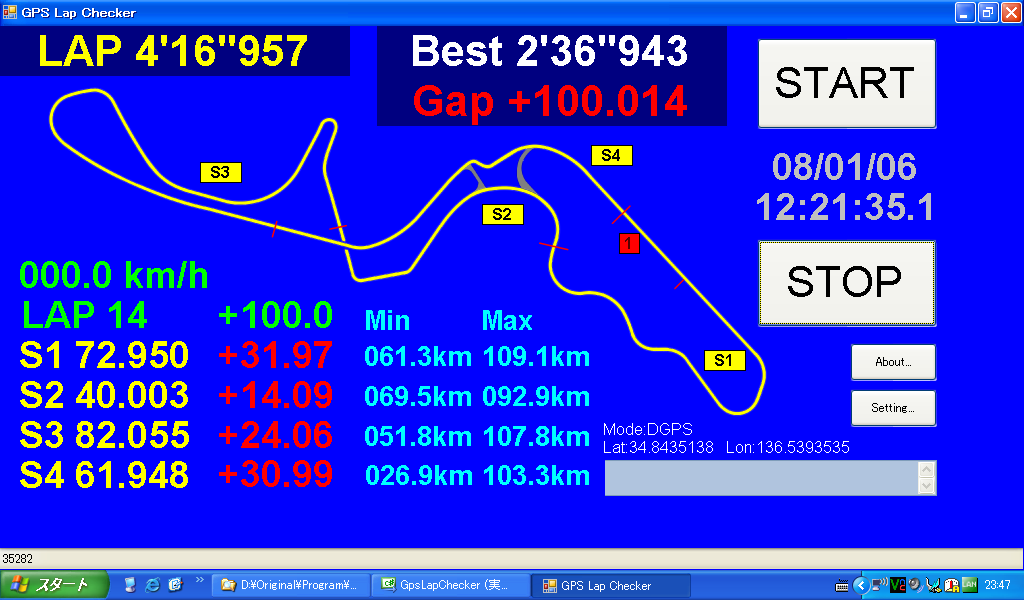Image resolution: width=1024 pixels, height=600 pixels.
Task: Click inside the grey log text box
Action: pos(760,478)
